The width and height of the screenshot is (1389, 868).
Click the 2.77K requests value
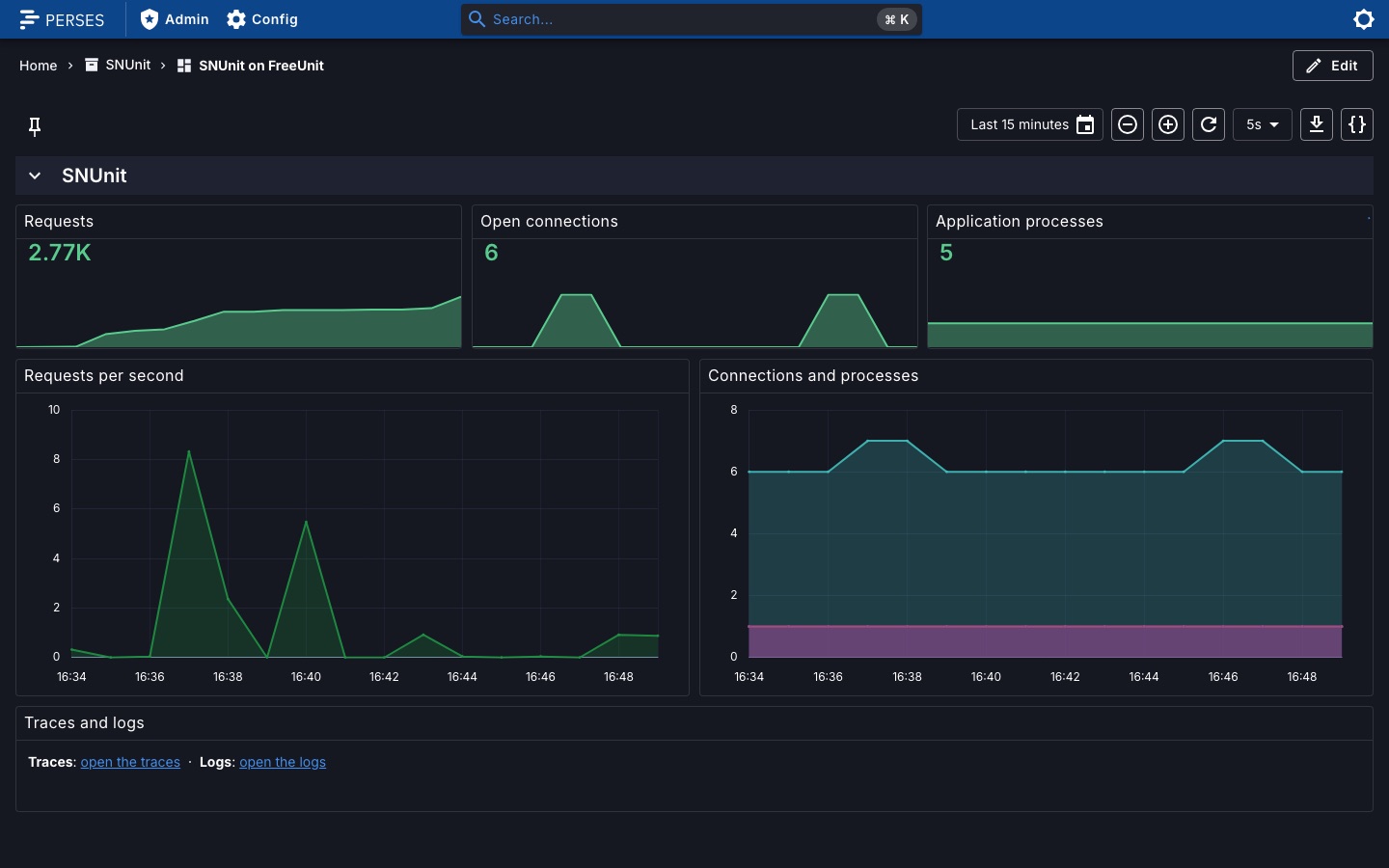click(60, 253)
